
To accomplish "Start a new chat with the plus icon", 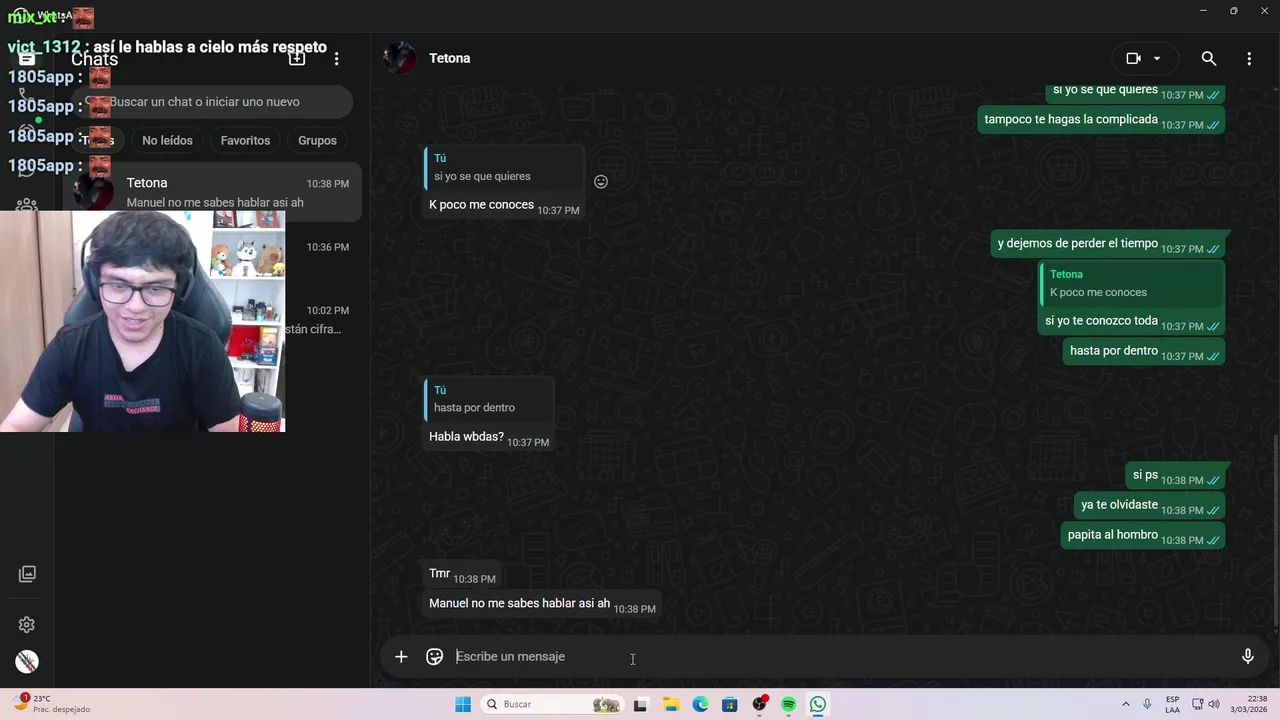I will (x=297, y=59).
